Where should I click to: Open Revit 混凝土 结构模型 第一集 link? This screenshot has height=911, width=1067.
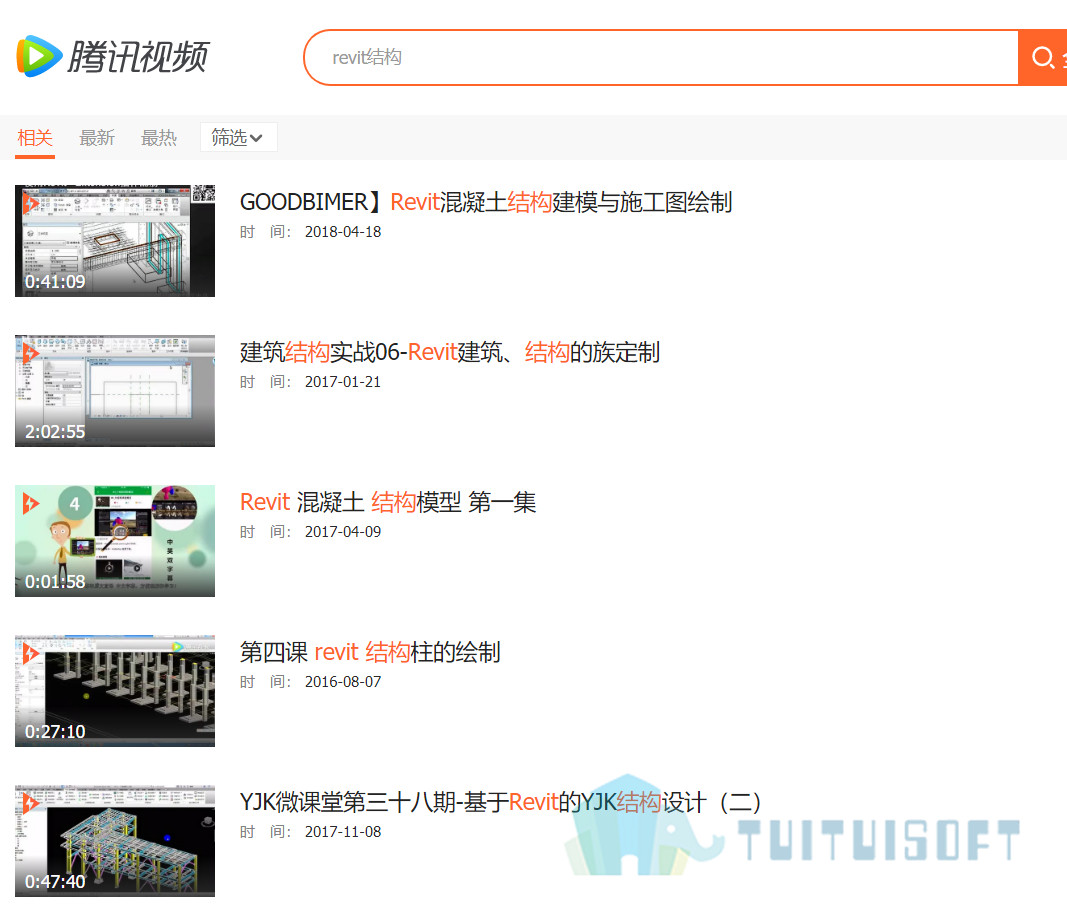coord(388,502)
